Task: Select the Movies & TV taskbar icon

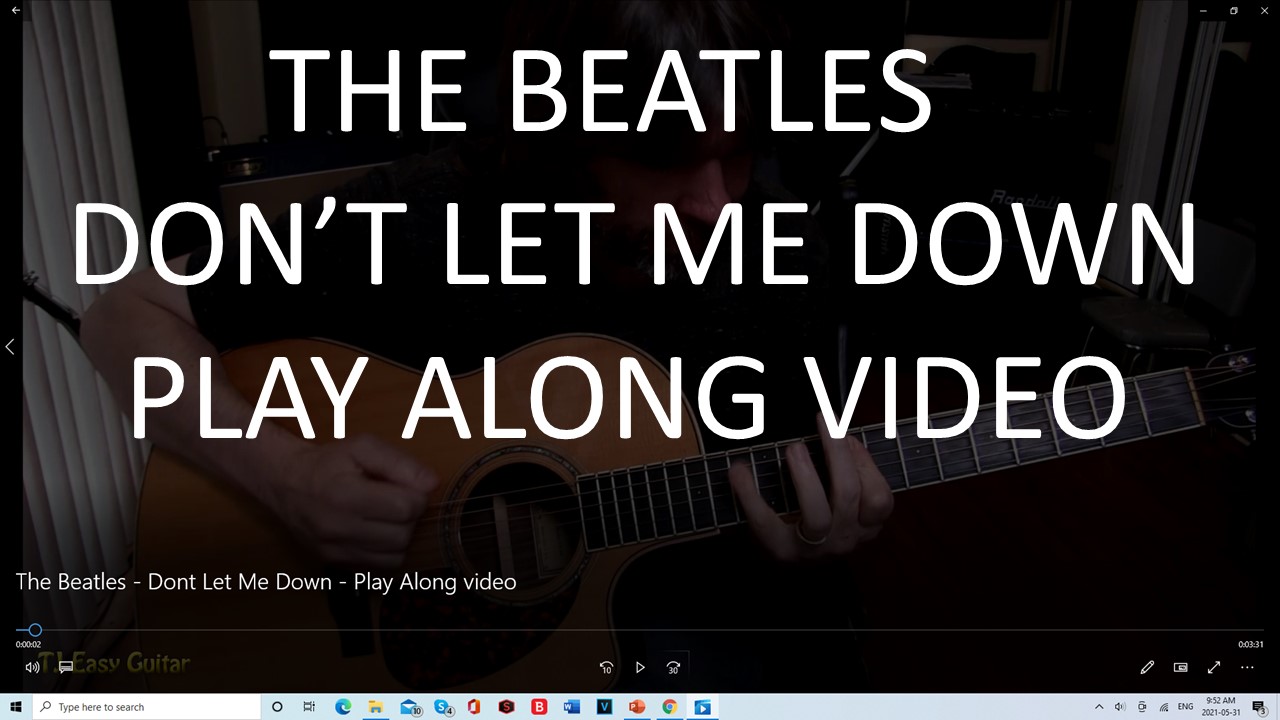Action: pos(703,707)
